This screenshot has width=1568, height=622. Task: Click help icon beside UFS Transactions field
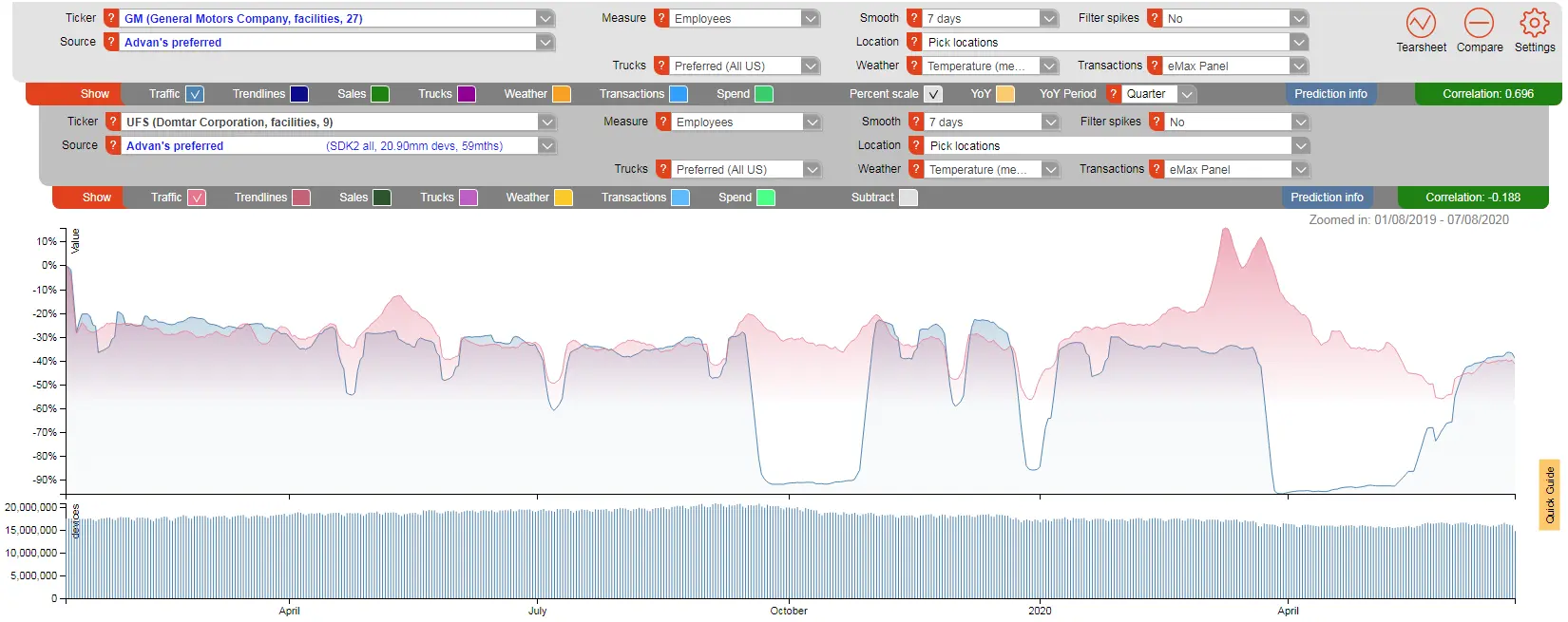coord(1157,169)
